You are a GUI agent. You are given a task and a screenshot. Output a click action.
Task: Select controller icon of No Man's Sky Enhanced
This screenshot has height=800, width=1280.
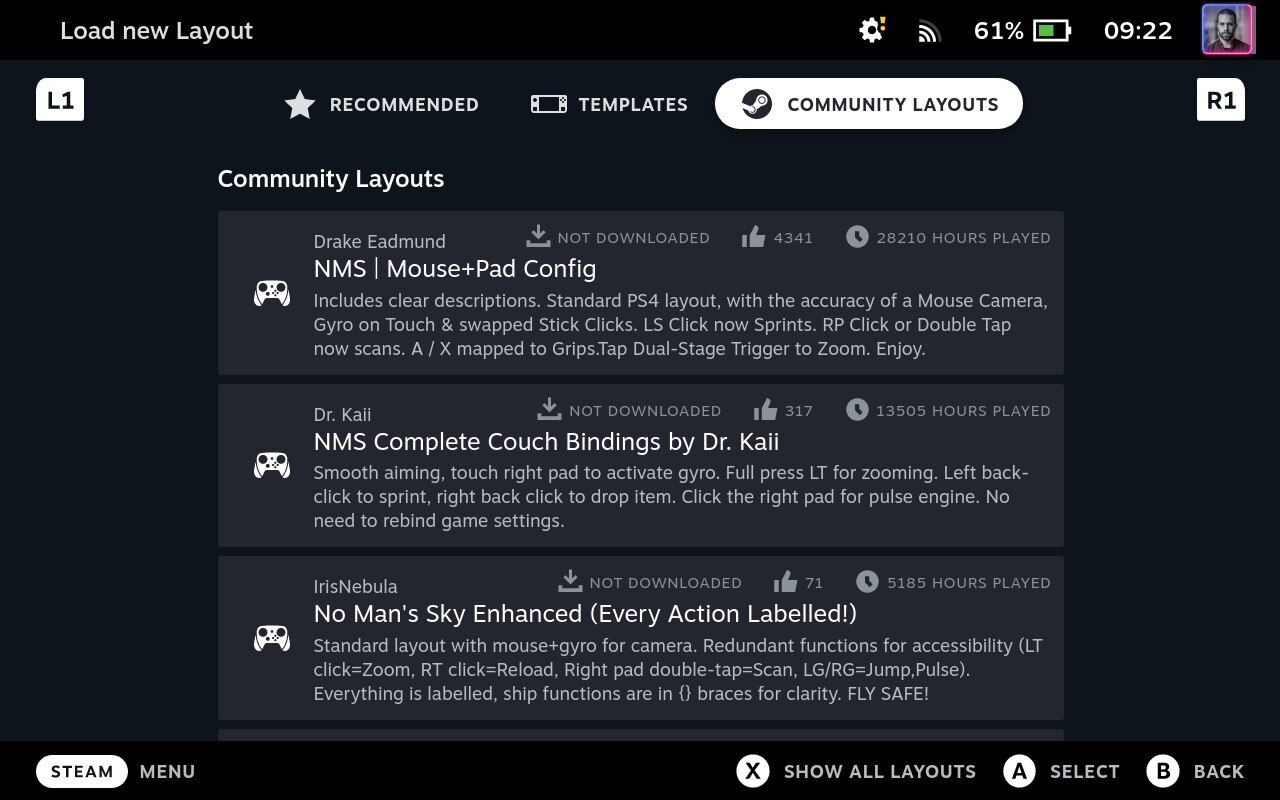[272, 638]
